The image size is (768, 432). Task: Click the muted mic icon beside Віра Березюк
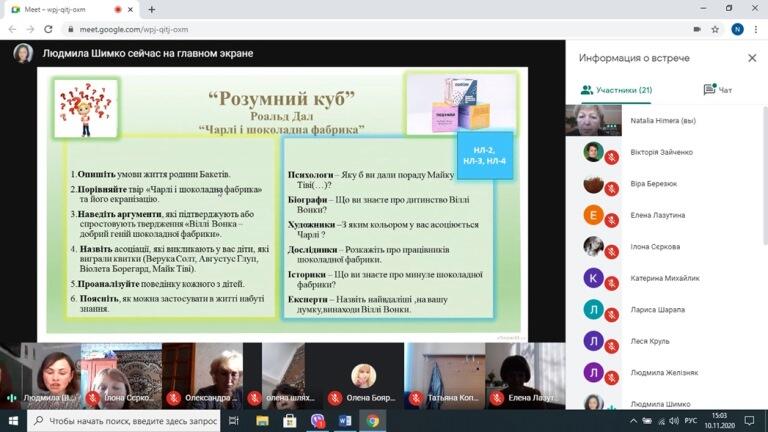pyautogui.click(x=611, y=189)
